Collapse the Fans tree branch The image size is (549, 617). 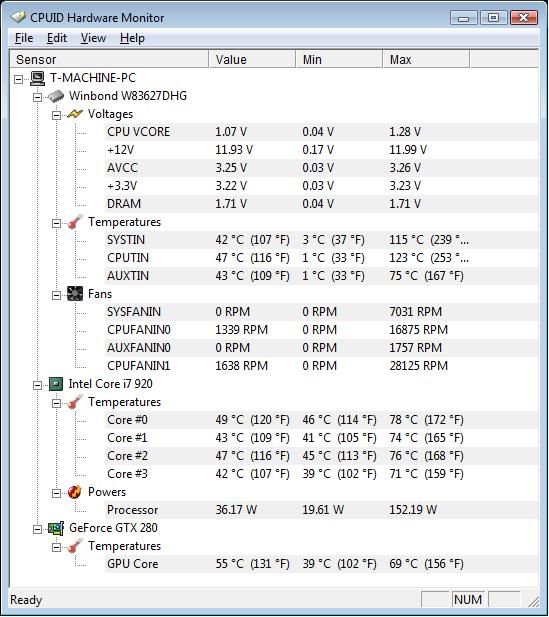[56, 295]
